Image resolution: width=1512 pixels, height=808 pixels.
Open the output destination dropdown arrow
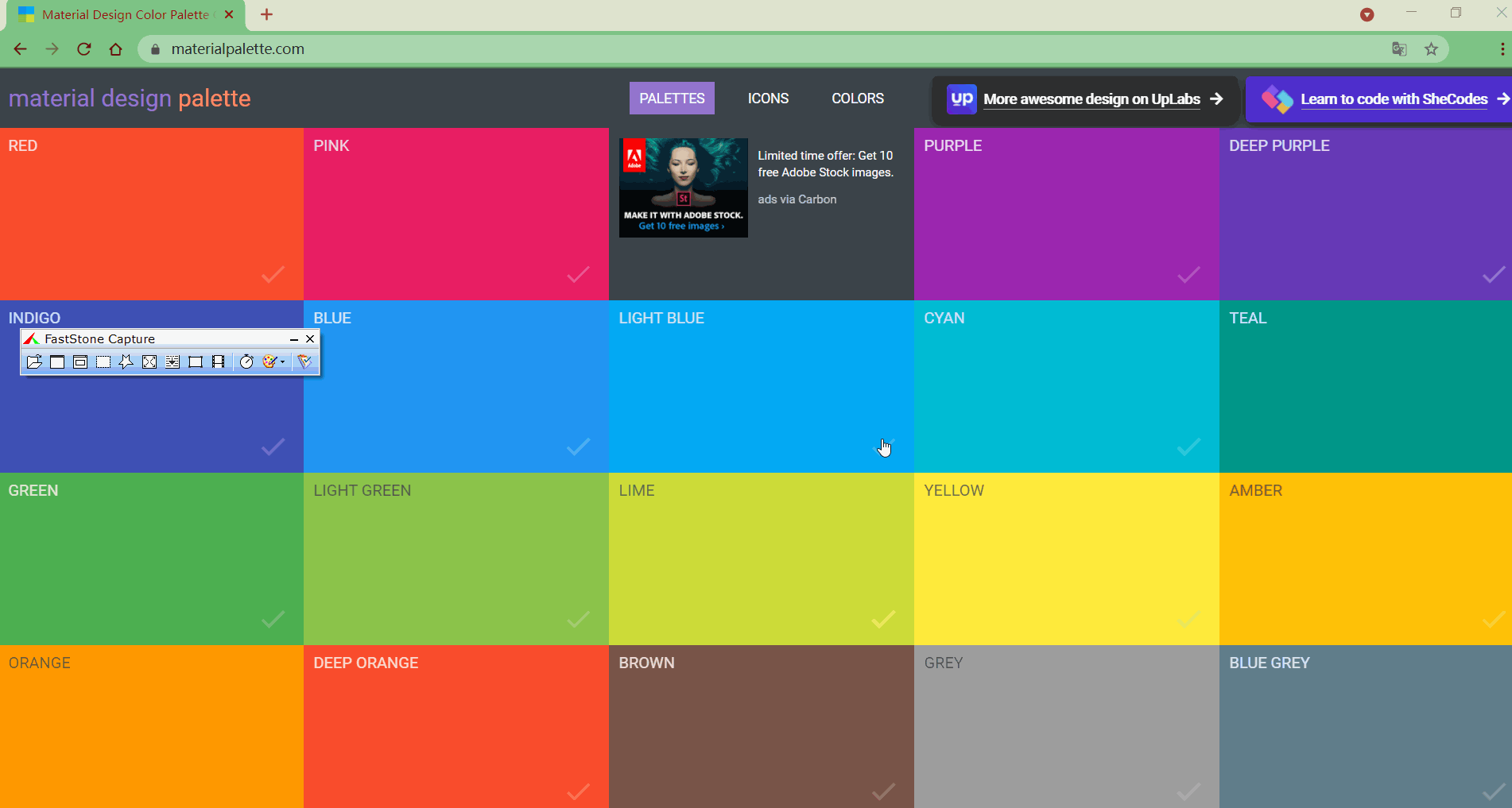281,363
